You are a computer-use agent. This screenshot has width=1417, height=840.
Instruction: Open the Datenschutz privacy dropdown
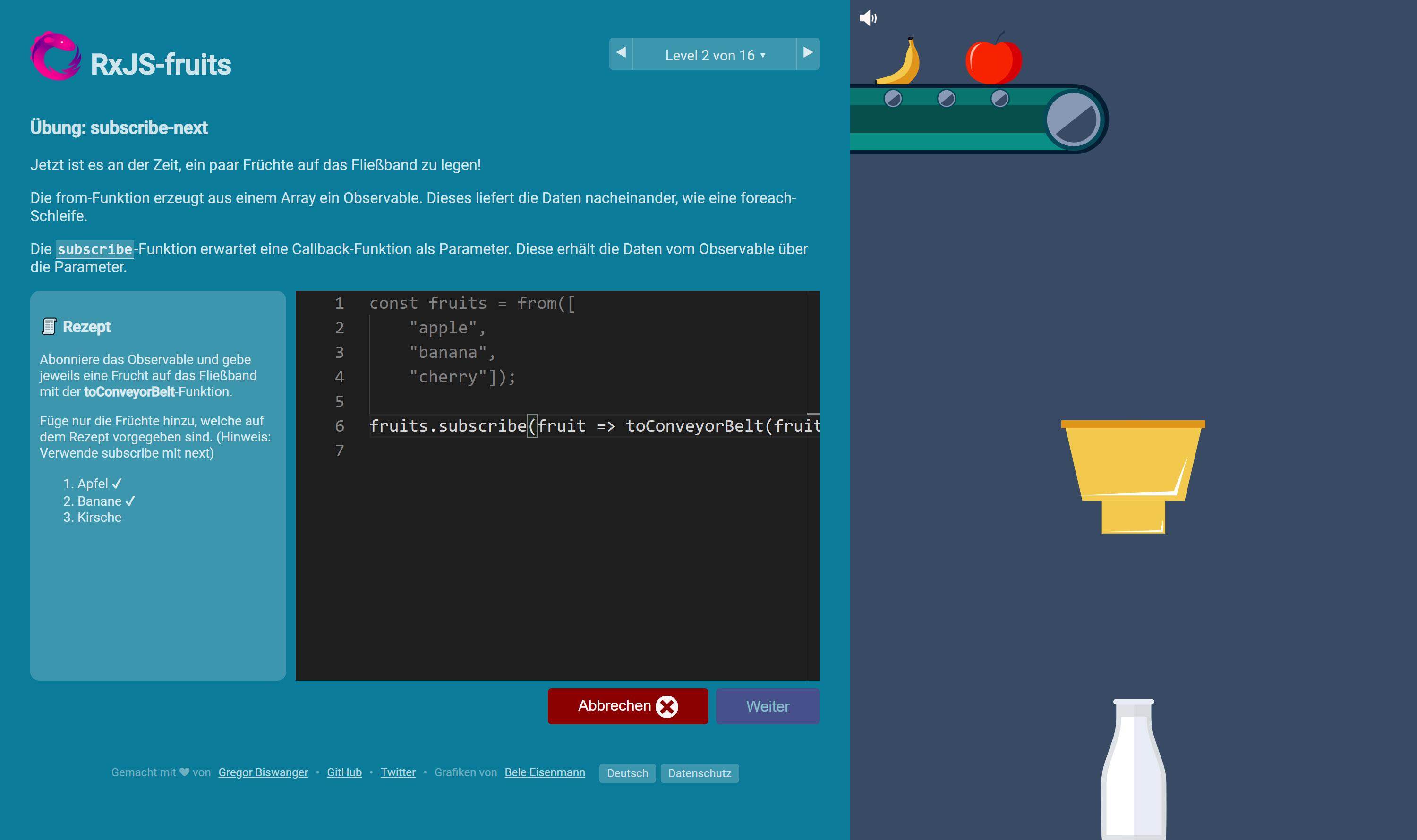point(700,773)
